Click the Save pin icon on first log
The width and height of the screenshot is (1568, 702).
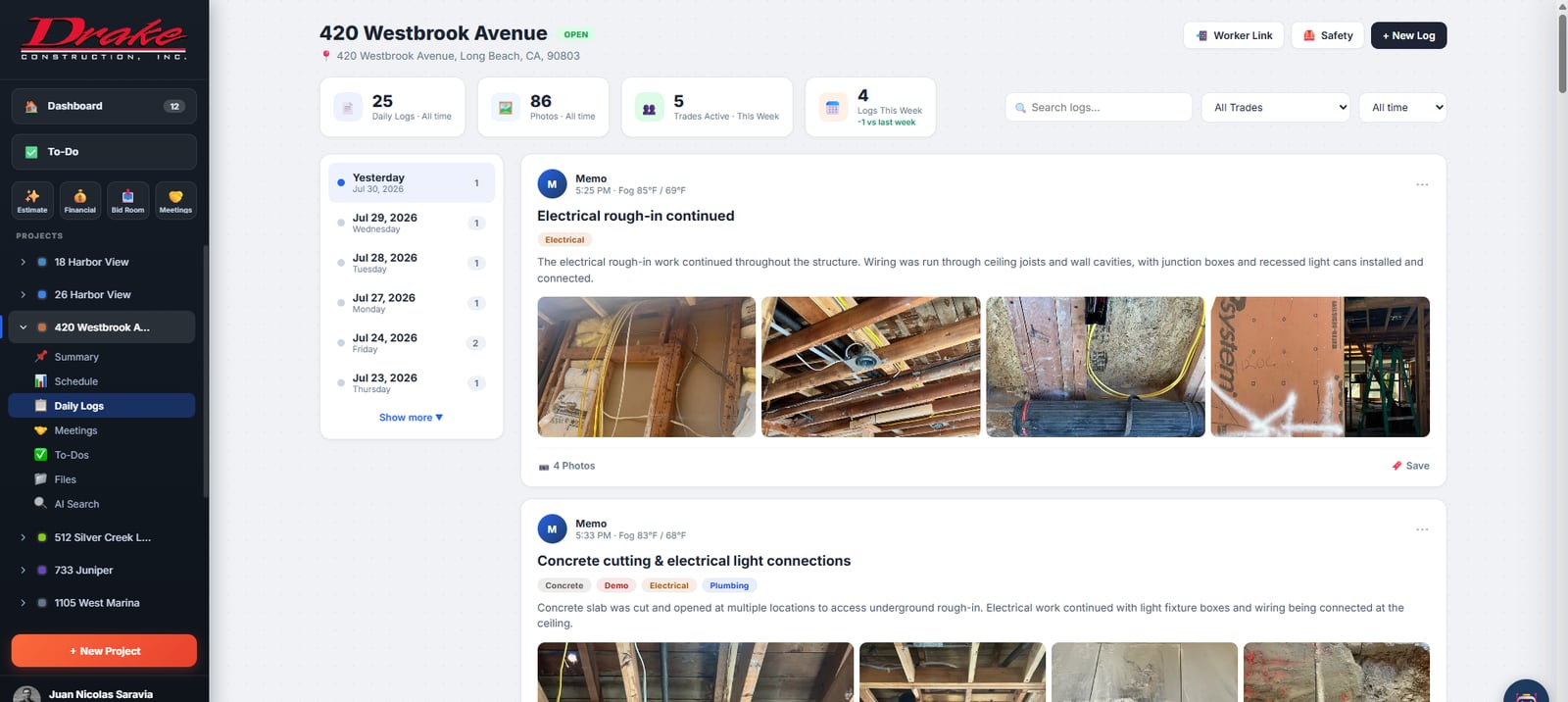coord(1396,466)
